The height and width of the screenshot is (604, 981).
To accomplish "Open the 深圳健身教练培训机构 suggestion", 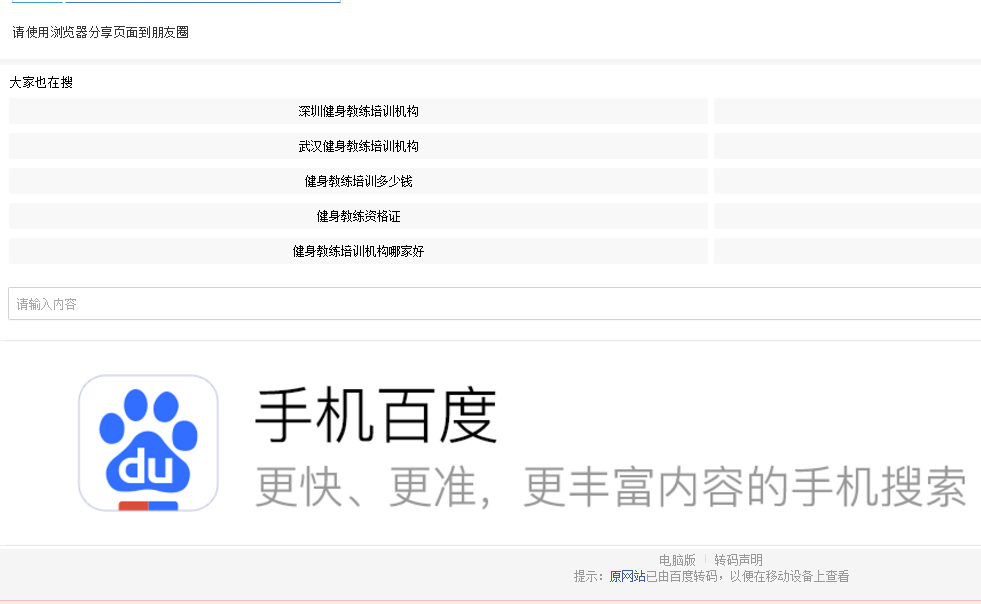I will pos(358,111).
